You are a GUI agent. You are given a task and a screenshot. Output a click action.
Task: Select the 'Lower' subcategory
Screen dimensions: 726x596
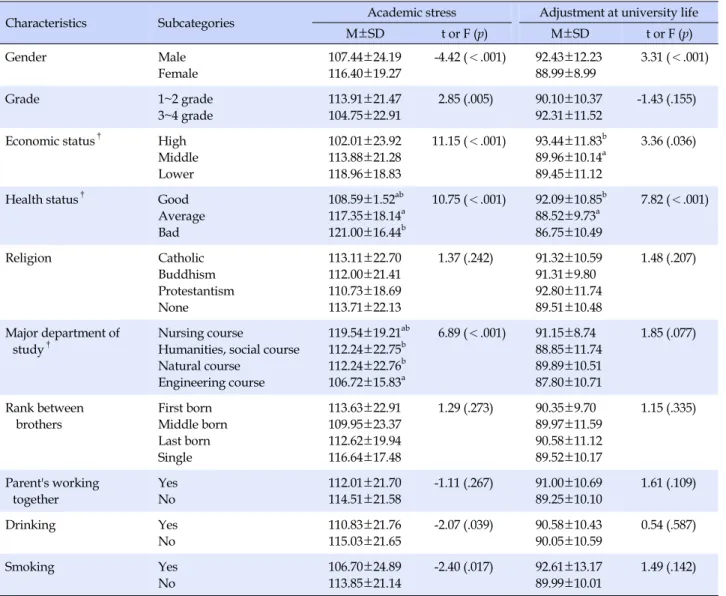pyautogui.click(x=175, y=174)
